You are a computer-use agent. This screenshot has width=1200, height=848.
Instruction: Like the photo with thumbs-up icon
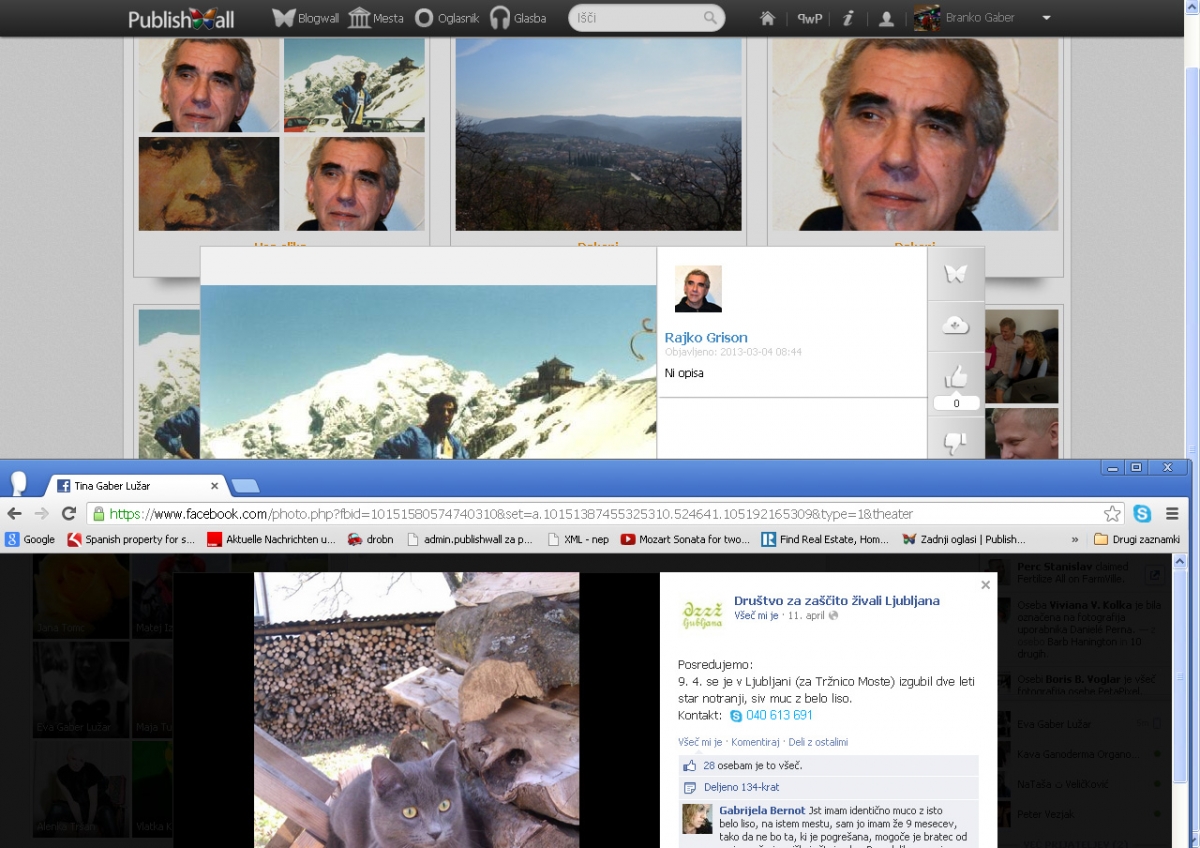point(956,377)
